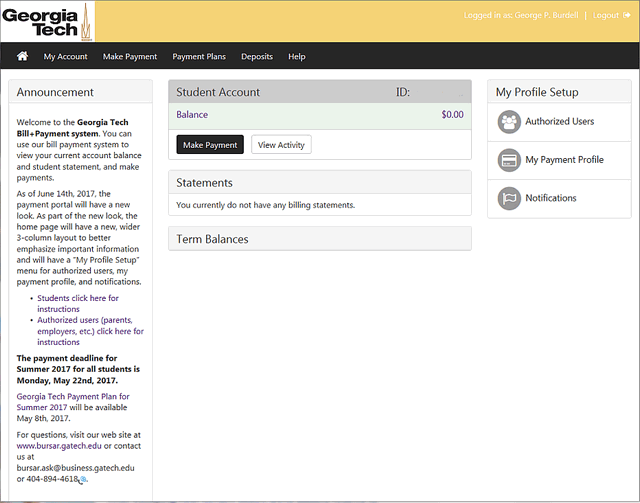Viewport: 640px width, 503px height.
Task: Open the My Account menu
Action: pyautogui.click(x=65, y=56)
